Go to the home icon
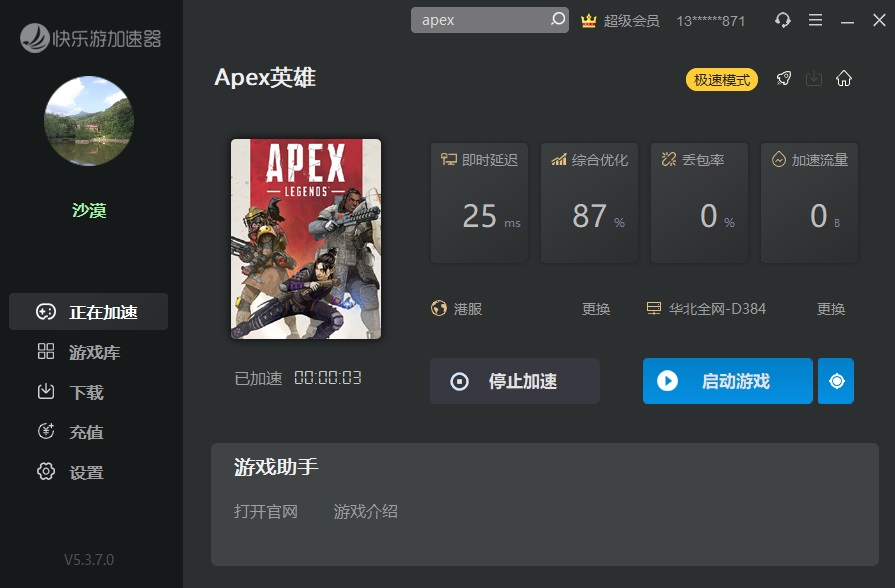Viewport: 895px width, 588px height. tap(844, 78)
